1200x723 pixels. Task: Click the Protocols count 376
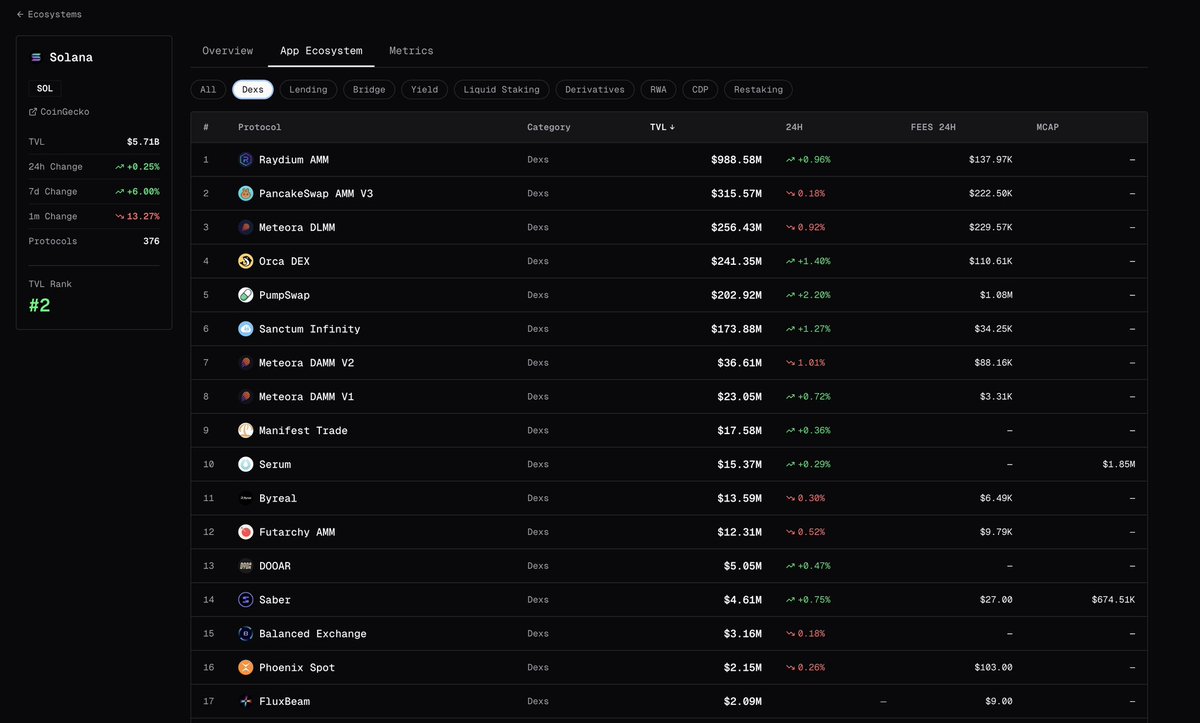click(x=150, y=241)
